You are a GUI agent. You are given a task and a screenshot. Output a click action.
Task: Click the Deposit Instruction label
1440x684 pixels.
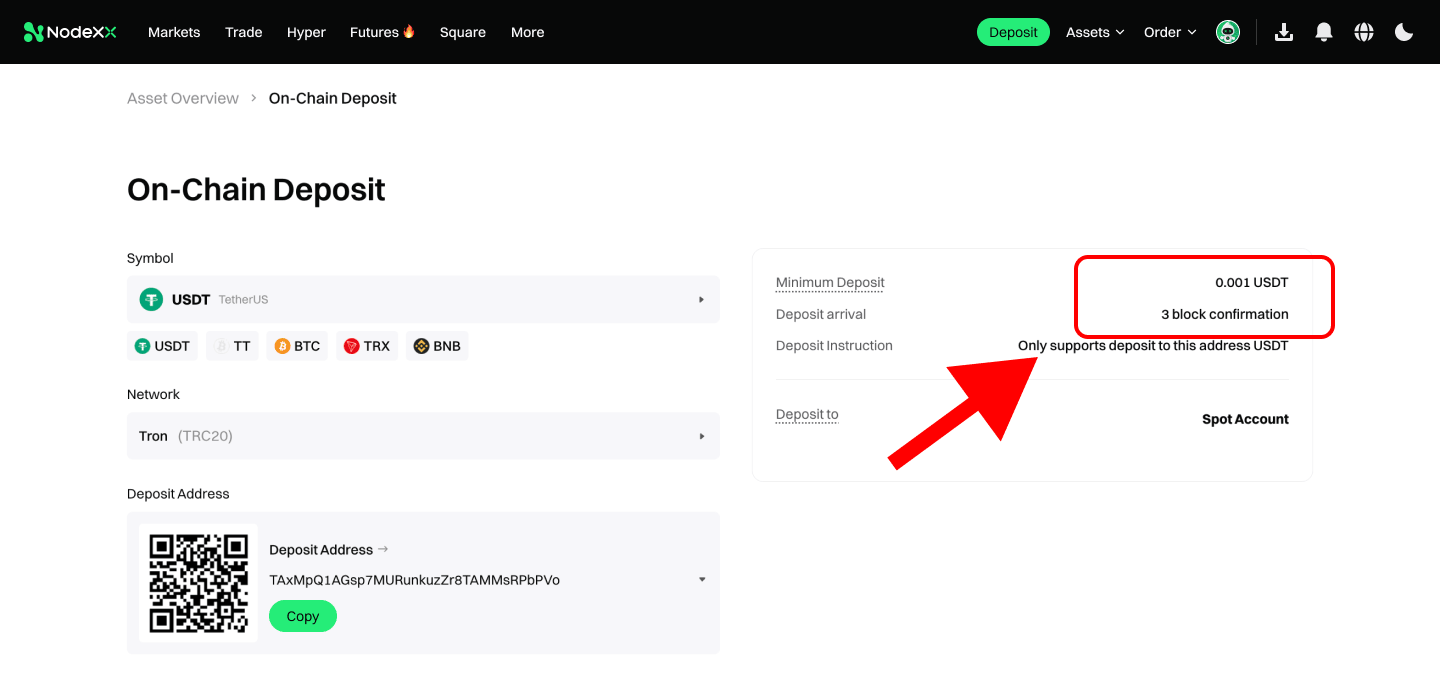834,345
